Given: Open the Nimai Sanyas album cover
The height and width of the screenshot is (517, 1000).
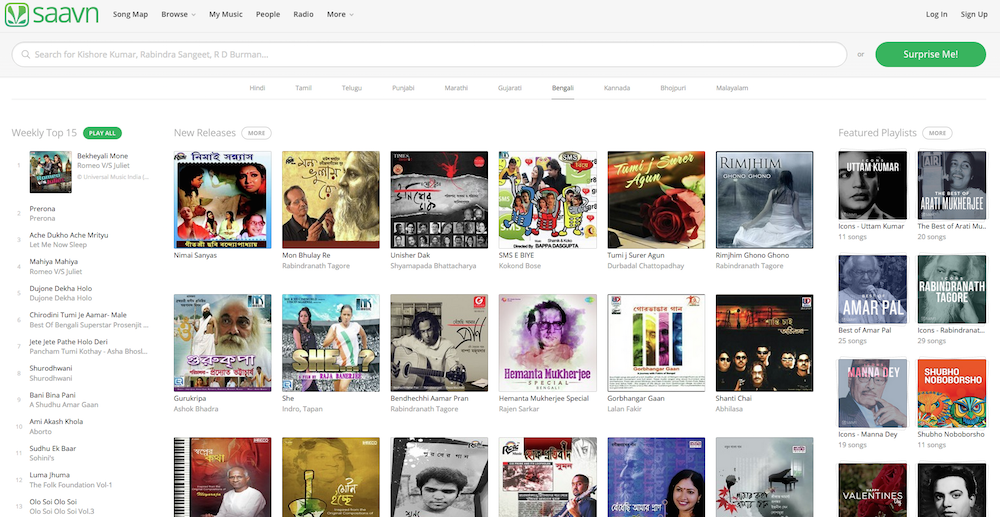Looking at the screenshot, I should [222, 199].
